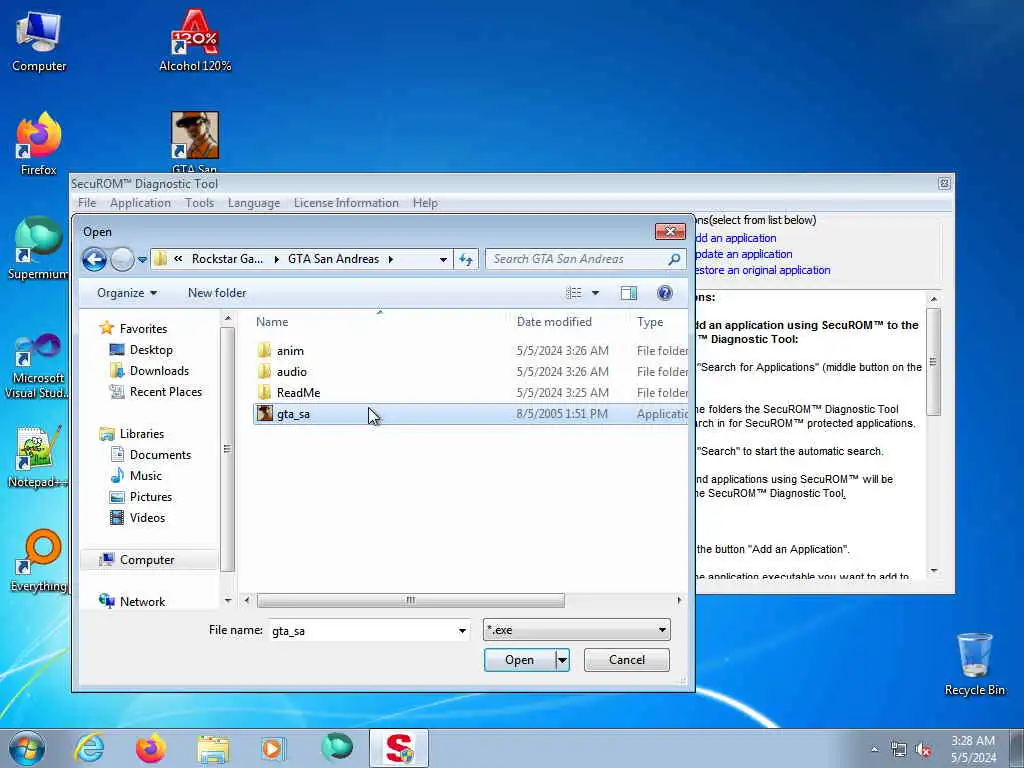Open the Recycle Bin
The width and height of the screenshot is (1024, 768).
click(974, 664)
